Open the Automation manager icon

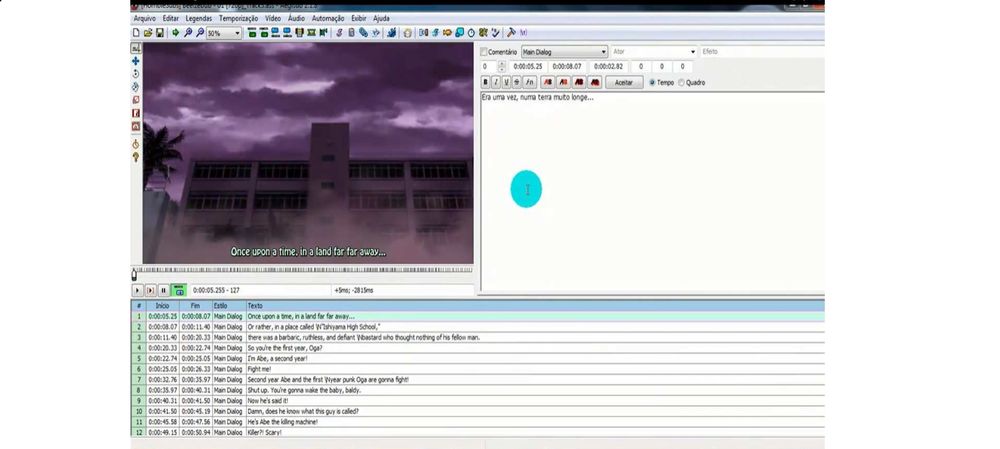(393, 33)
